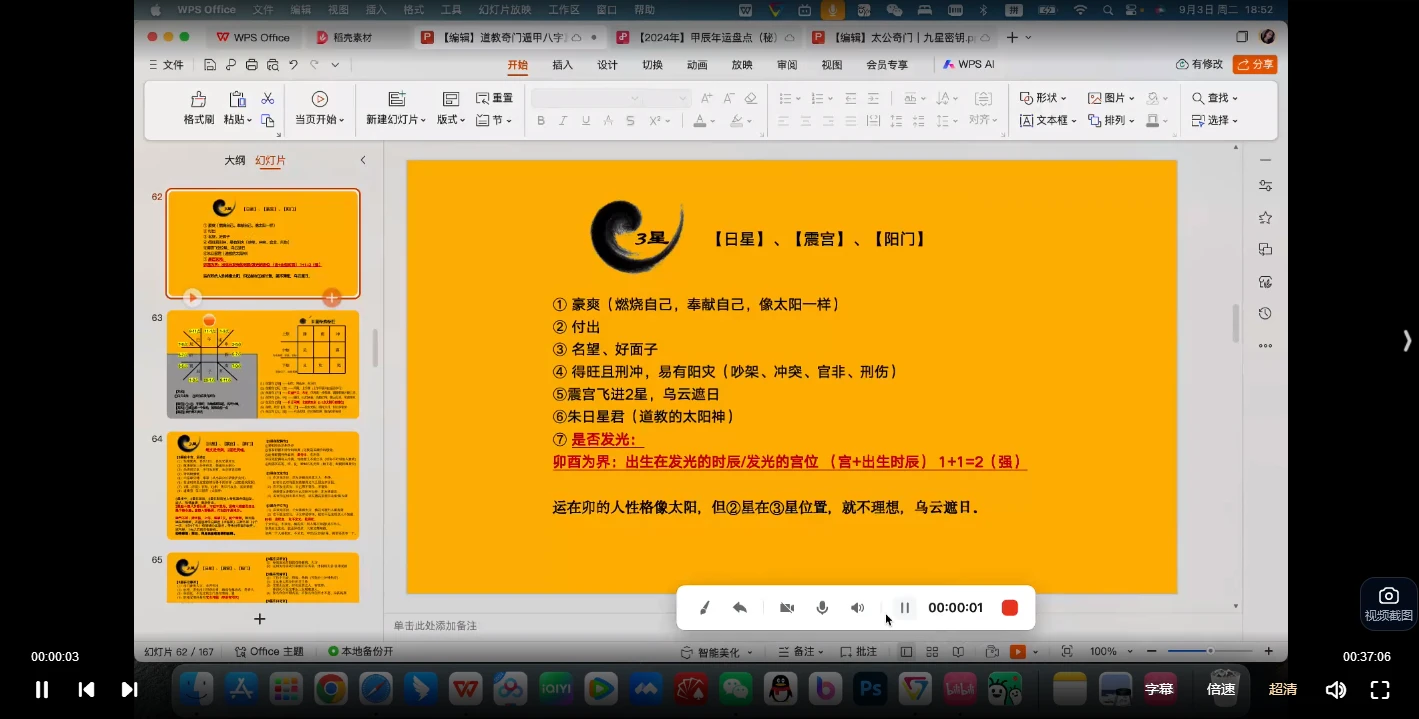
Task: Open the Layout (版式) dropdown
Action: click(x=451, y=120)
